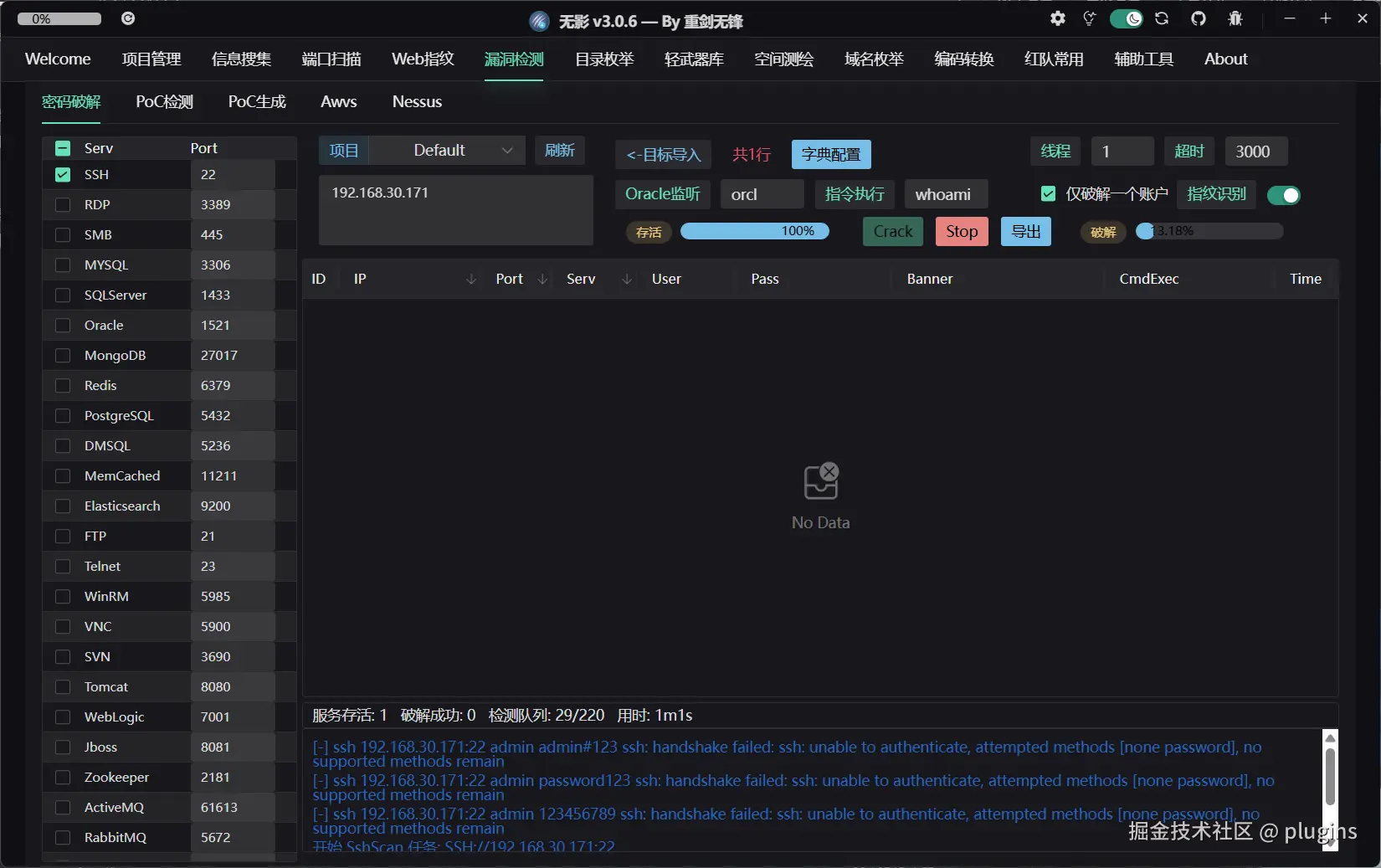
Task: Switch to the 目录枚举 tab
Action: (604, 59)
